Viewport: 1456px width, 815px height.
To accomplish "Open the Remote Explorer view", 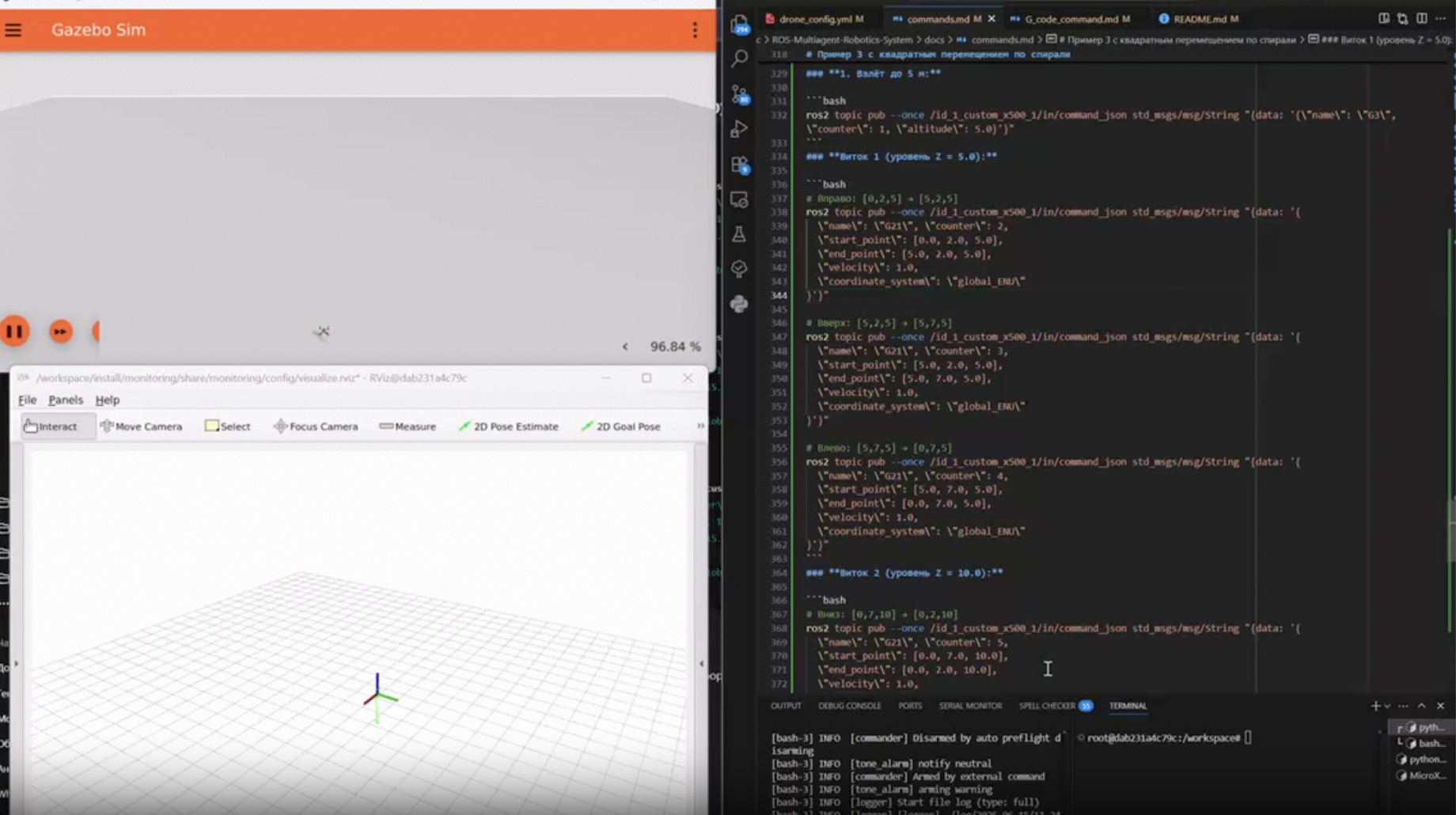I will point(740,199).
